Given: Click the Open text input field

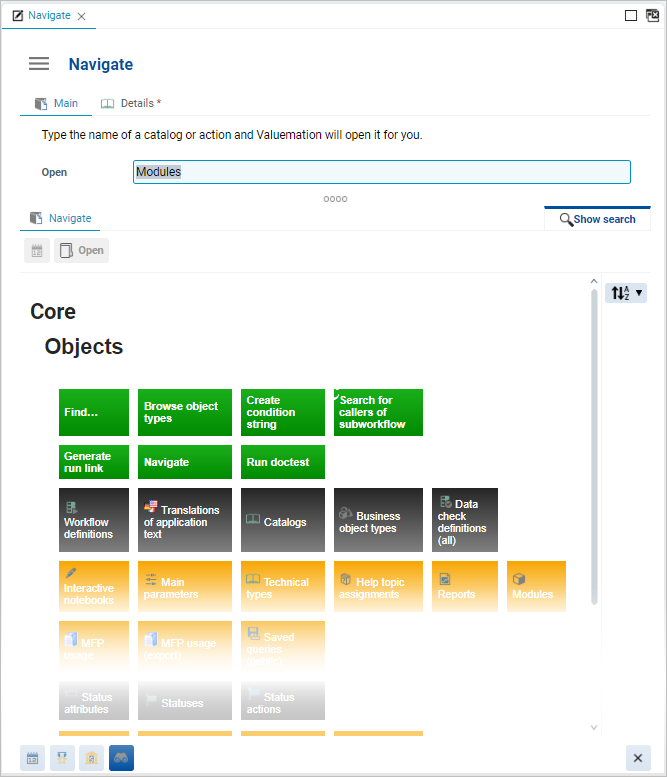Looking at the screenshot, I should (x=381, y=172).
